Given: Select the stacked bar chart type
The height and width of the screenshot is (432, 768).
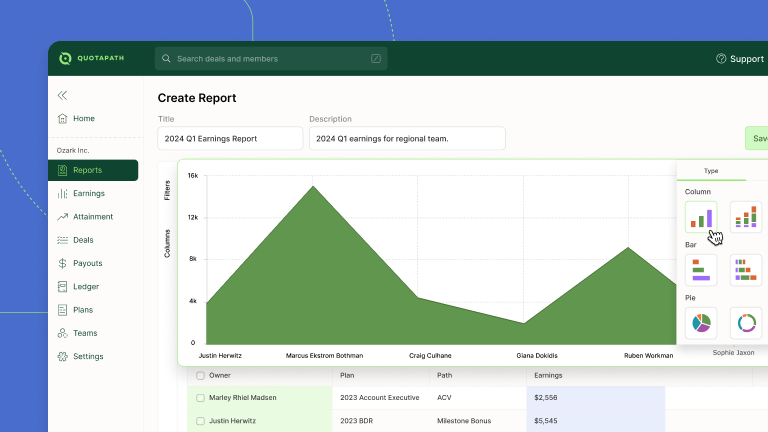Looking at the screenshot, I should pyautogui.click(x=746, y=270).
